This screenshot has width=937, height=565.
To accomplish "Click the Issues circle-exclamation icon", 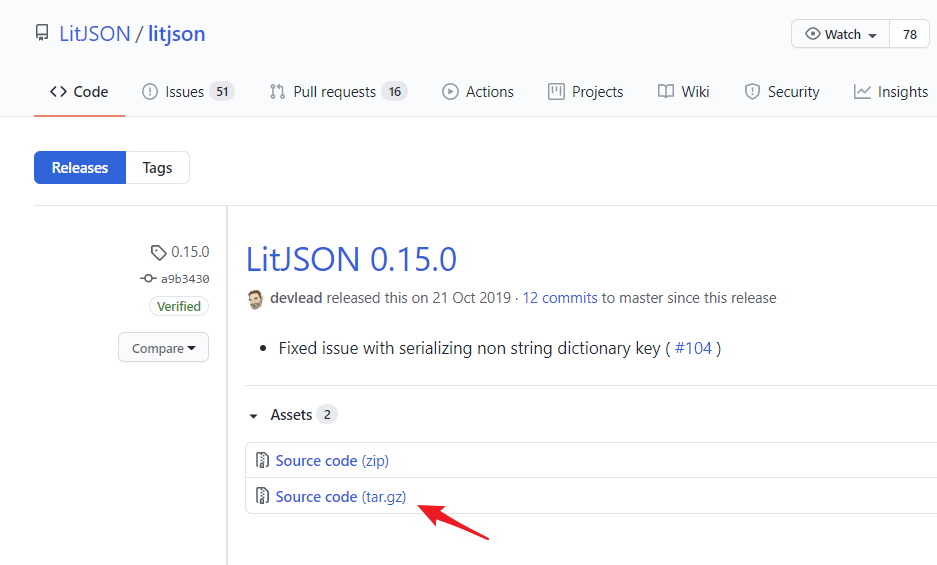I will pos(149,91).
